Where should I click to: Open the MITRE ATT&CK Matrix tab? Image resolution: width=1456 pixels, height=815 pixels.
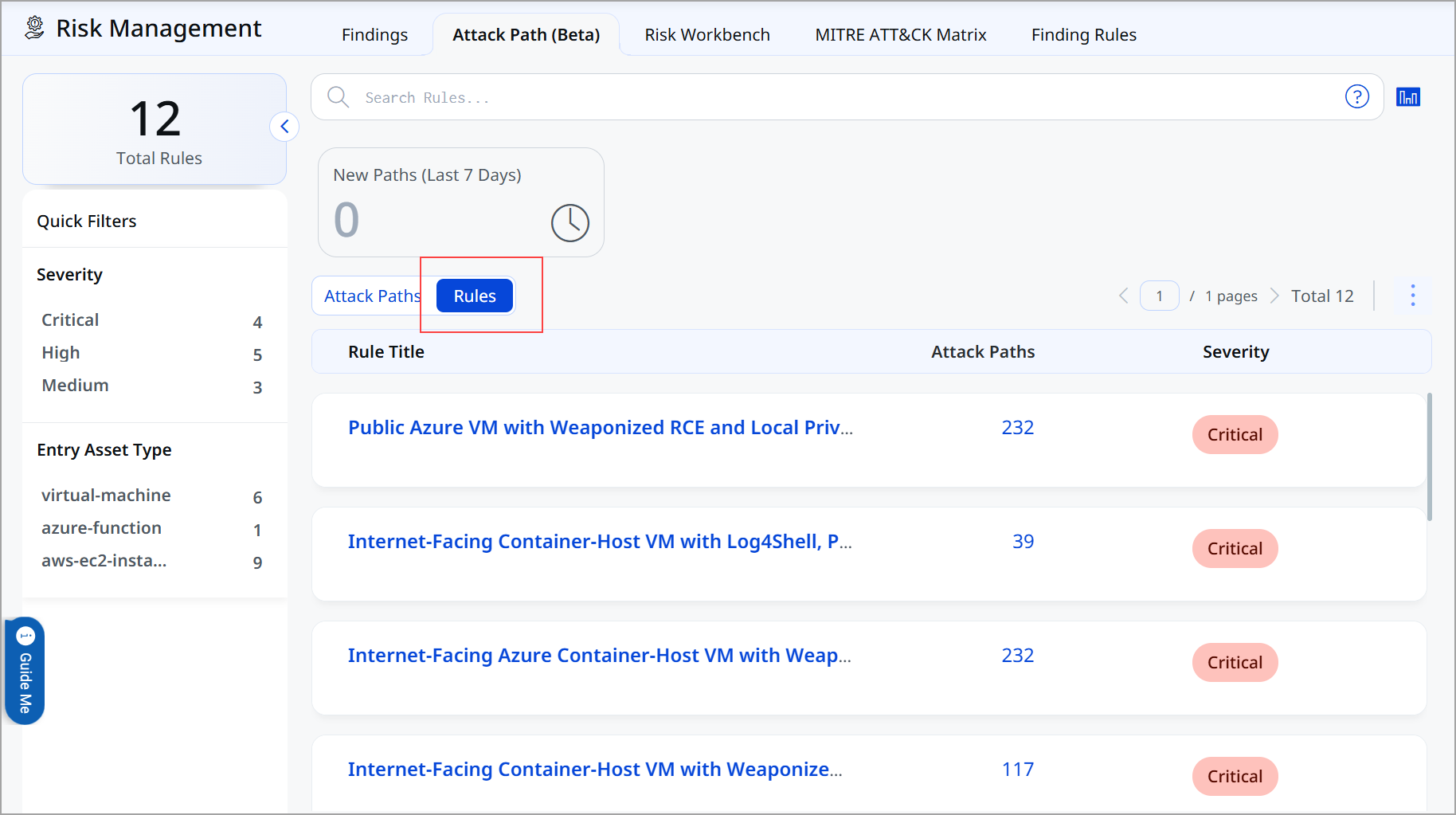click(x=901, y=35)
